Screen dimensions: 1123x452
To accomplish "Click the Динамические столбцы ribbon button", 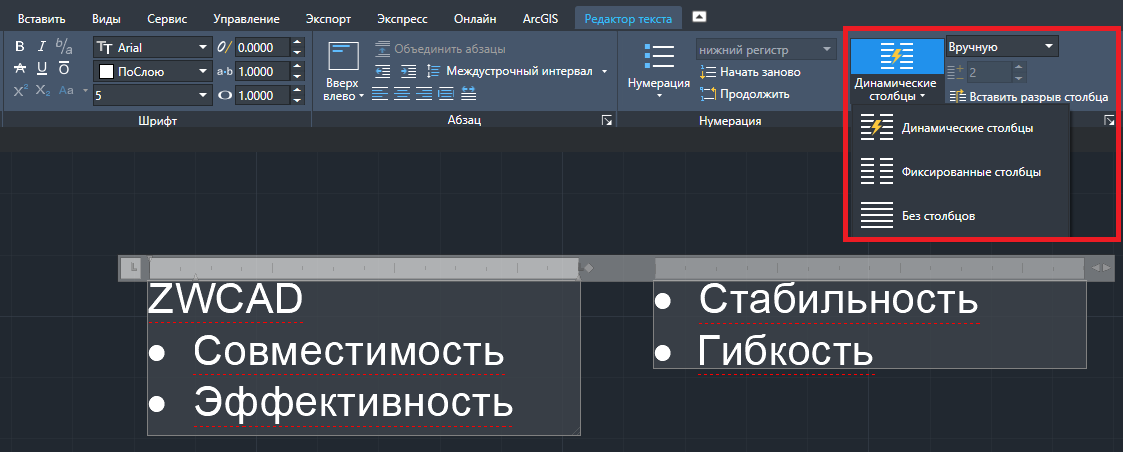I will 896,70.
